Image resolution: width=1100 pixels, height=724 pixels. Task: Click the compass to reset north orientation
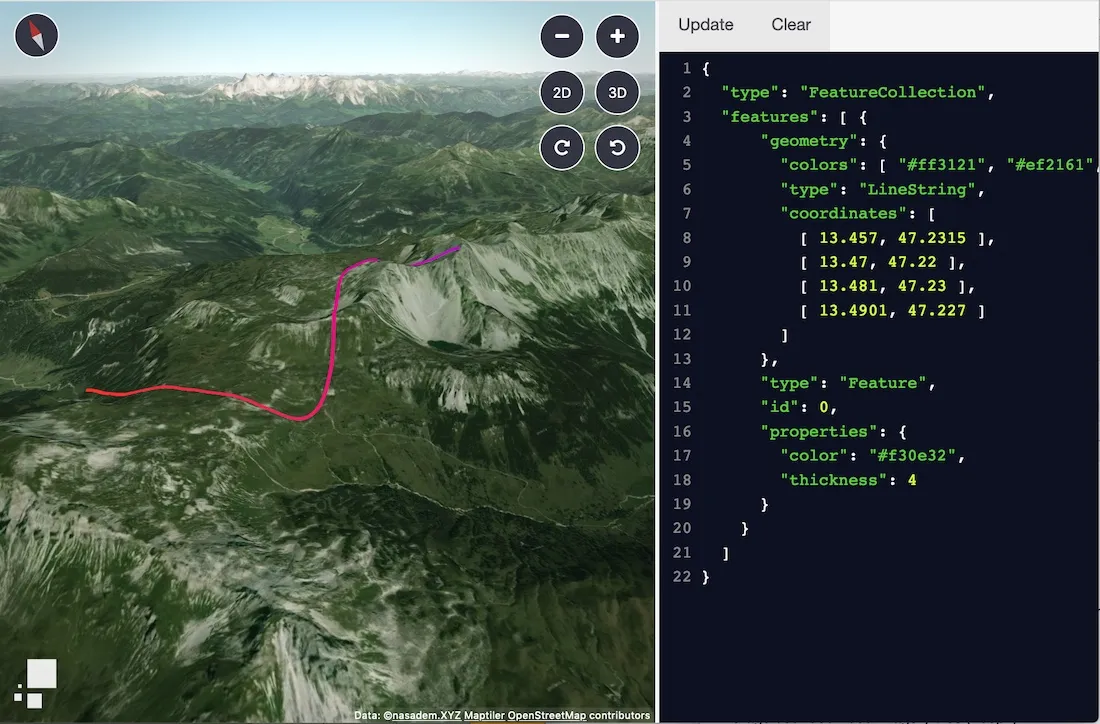[x=36, y=35]
